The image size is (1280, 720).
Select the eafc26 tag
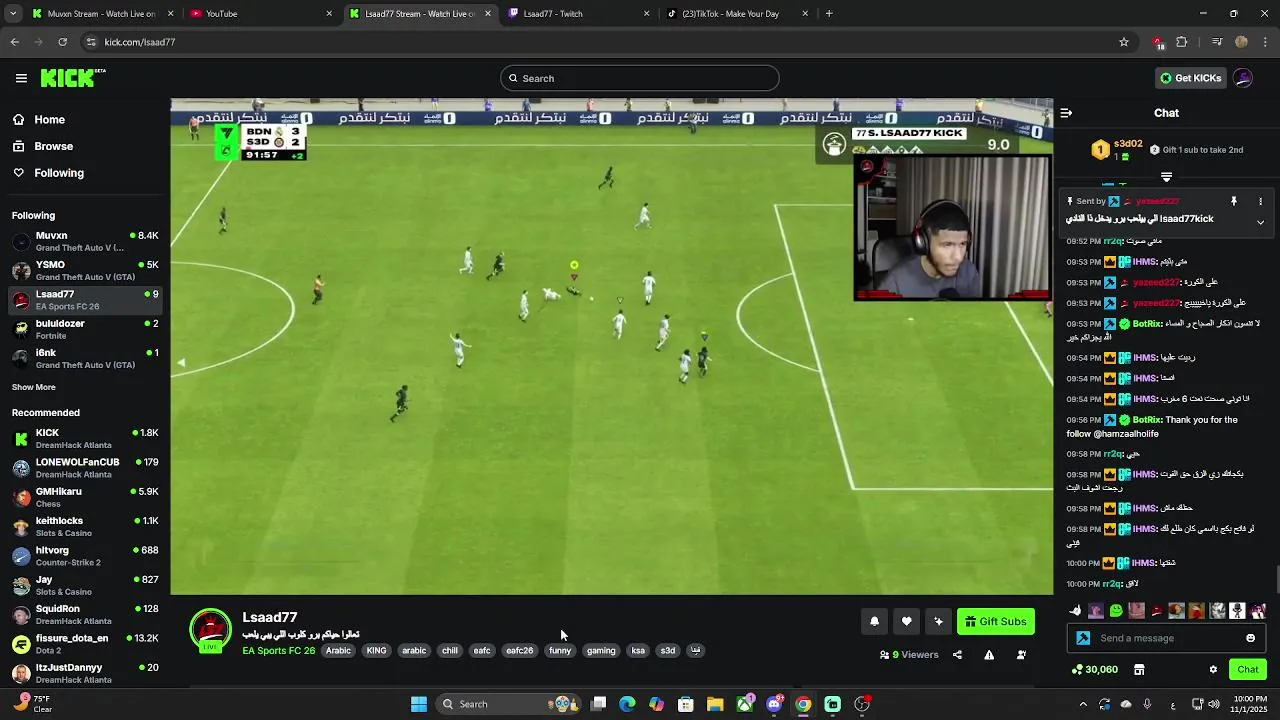[519, 651]
